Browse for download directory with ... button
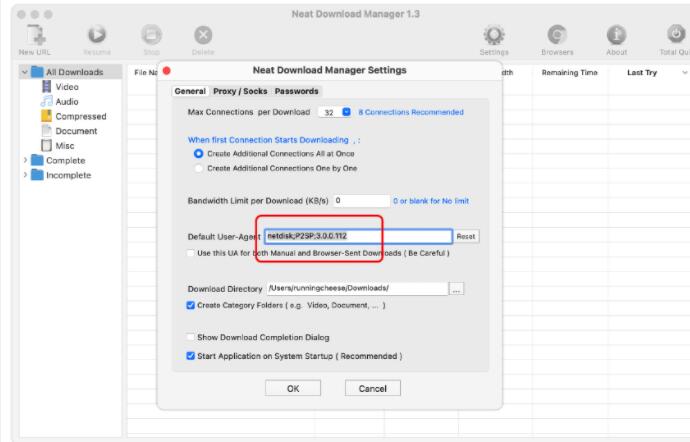 456,289
